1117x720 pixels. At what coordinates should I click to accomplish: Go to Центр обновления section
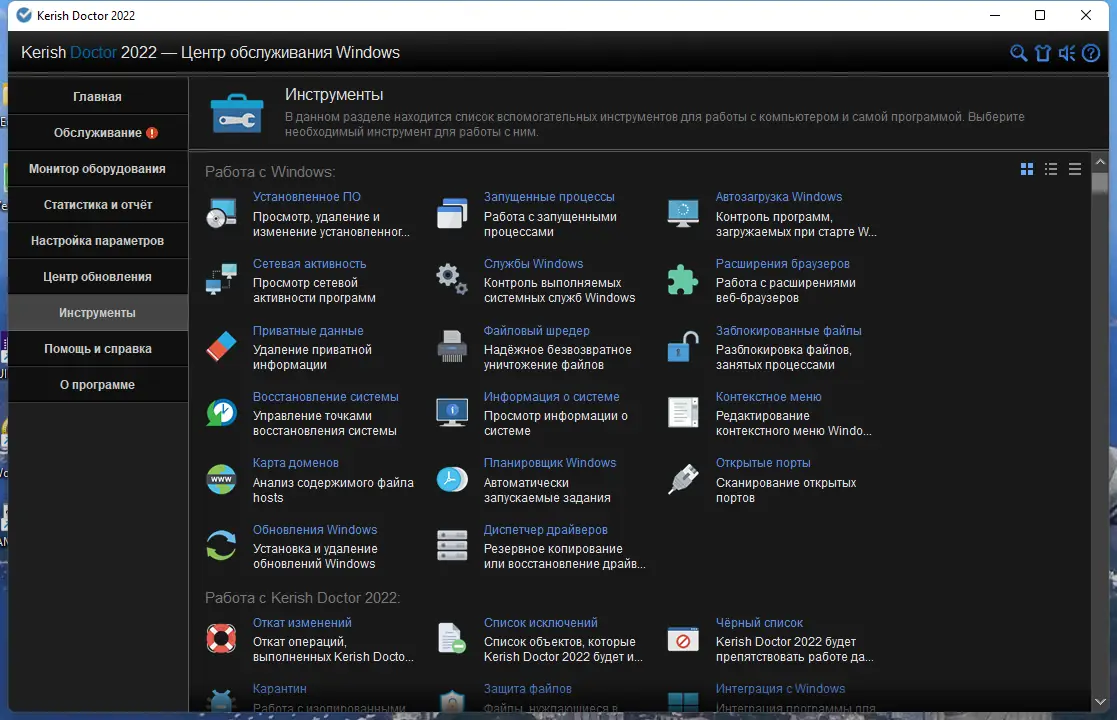(98, 277)
